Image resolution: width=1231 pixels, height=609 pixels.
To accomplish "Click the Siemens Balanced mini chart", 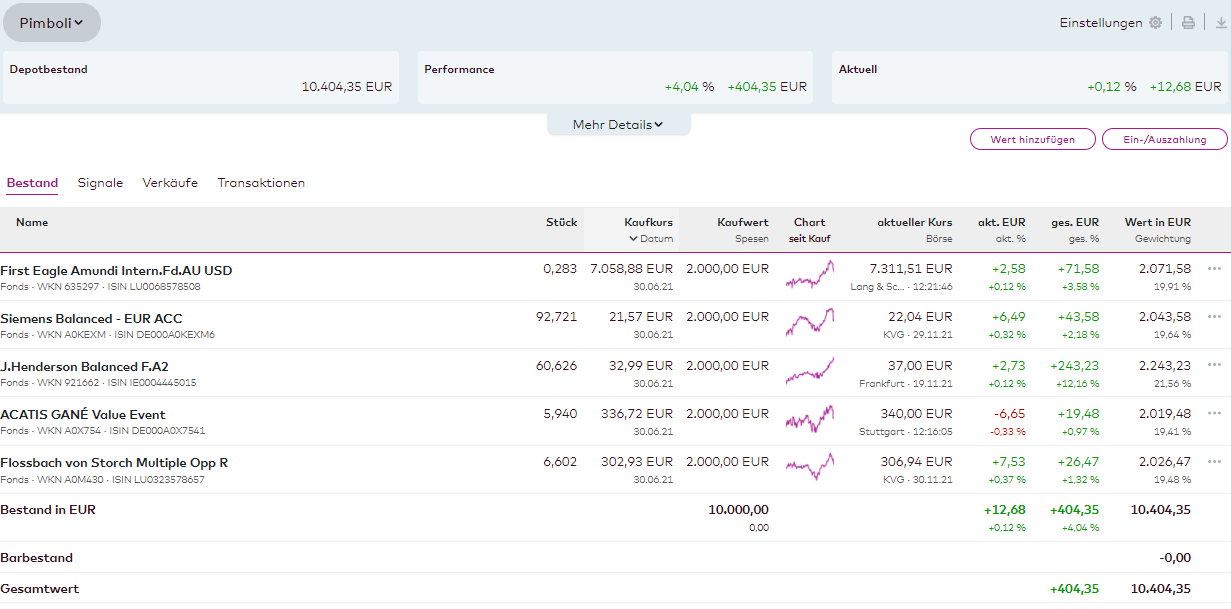I will coord(809,323).
